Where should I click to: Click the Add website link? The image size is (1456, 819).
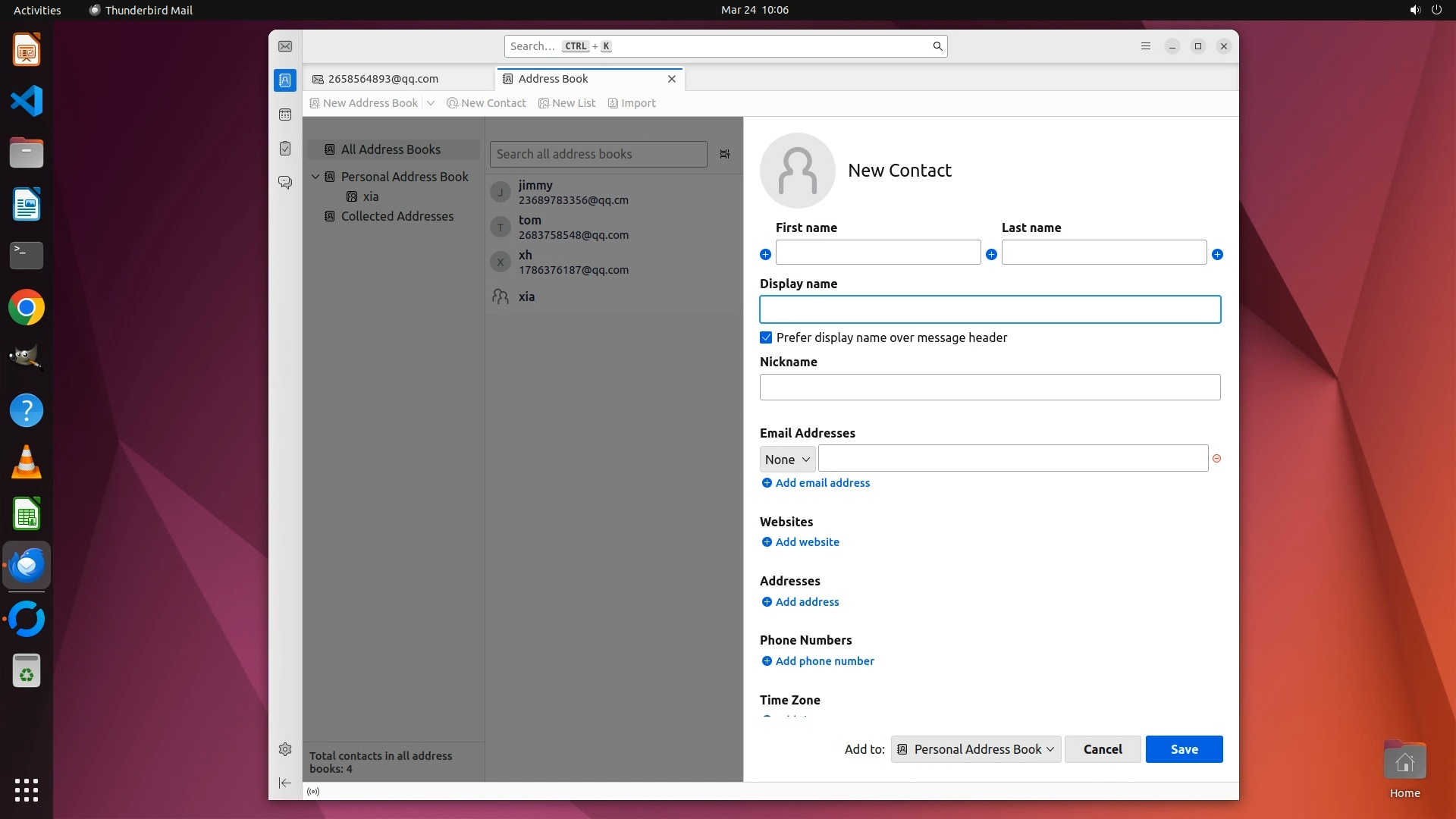(807, 542)
